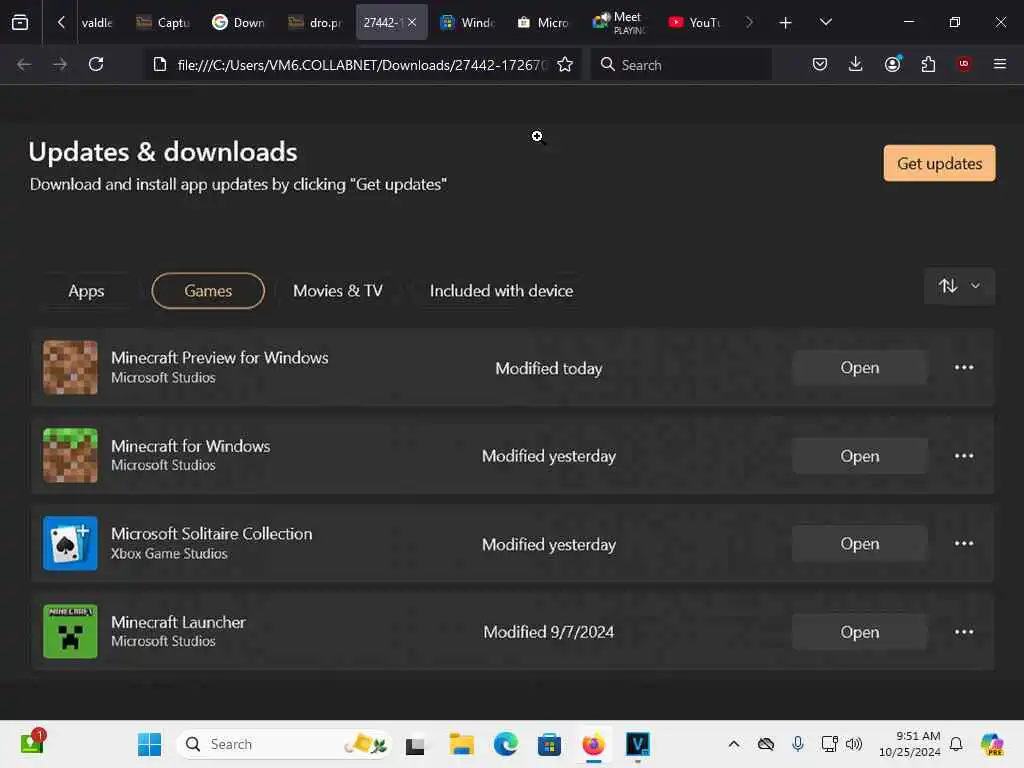Open the Downloads panel icon
The image size is (1024, 768).
click(x=856, y=64)
